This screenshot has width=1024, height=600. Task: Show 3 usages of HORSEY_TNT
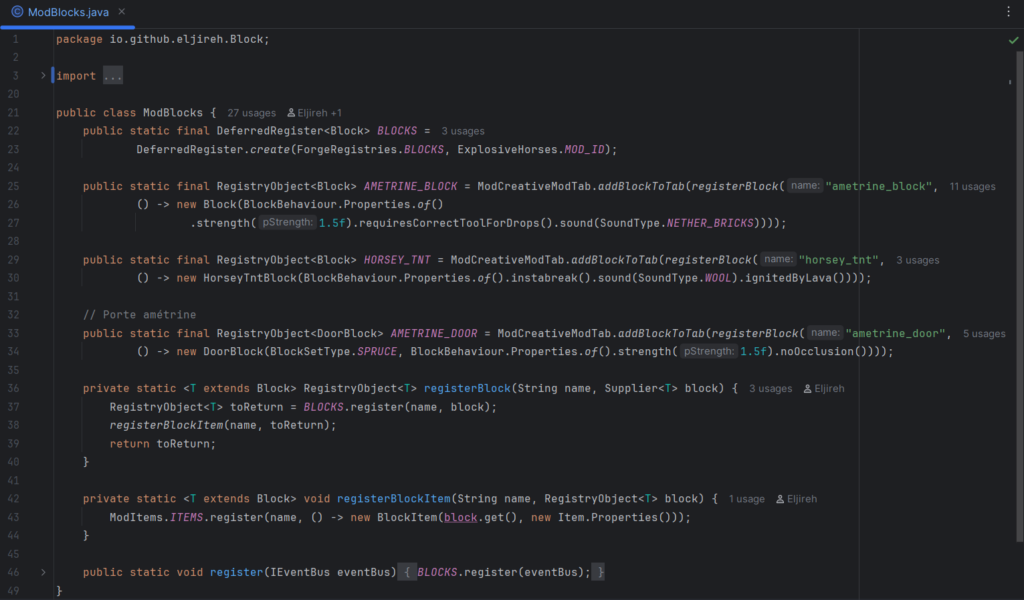(x=917, y=260)
